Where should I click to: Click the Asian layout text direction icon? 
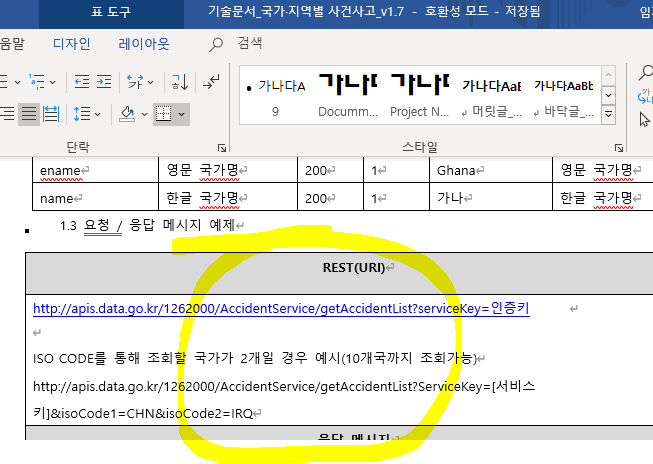[135, 82]
